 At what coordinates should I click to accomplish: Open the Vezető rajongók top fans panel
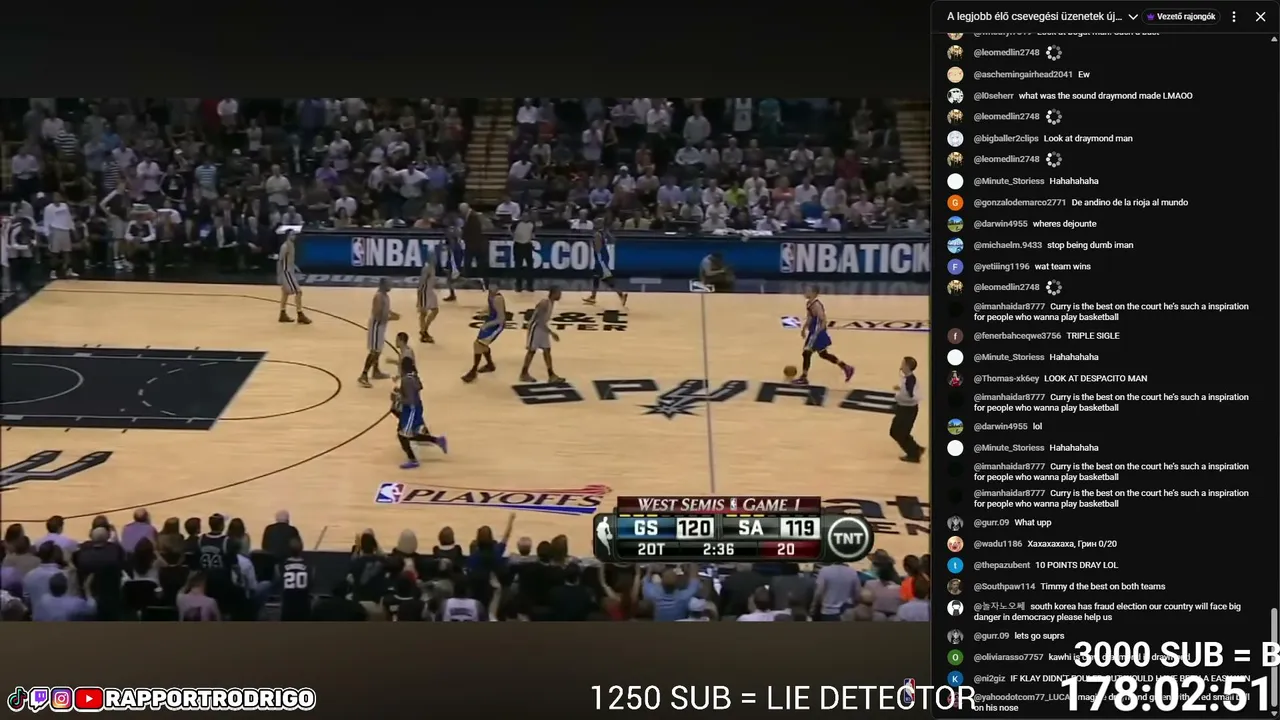[x=1181, y=17]
